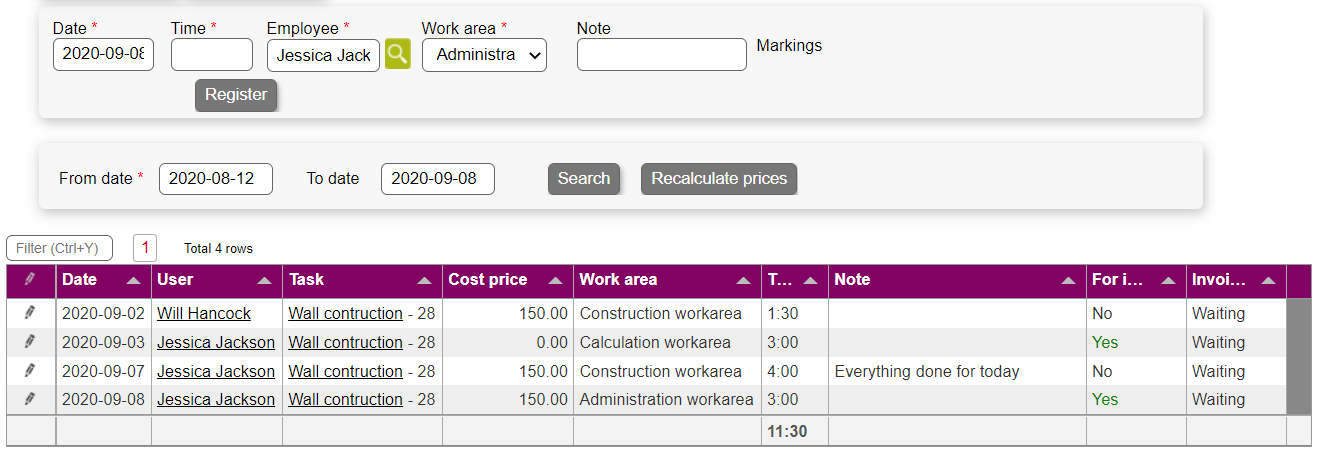The height and width of the screenshot is (452, 1323).
Task: Edit the 2020-09-07 entry via pencil icon
Action: click(x=30, y=371)
